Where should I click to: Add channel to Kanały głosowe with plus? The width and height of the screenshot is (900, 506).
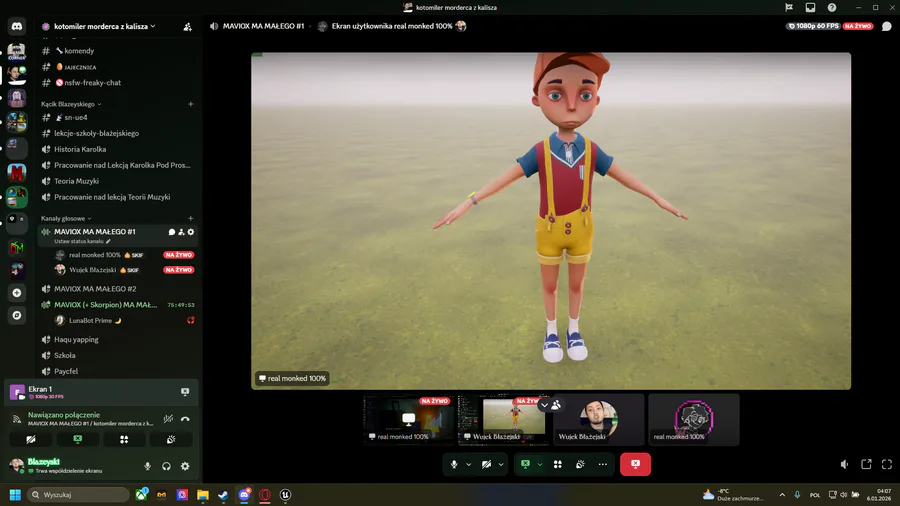coord(191,218)
